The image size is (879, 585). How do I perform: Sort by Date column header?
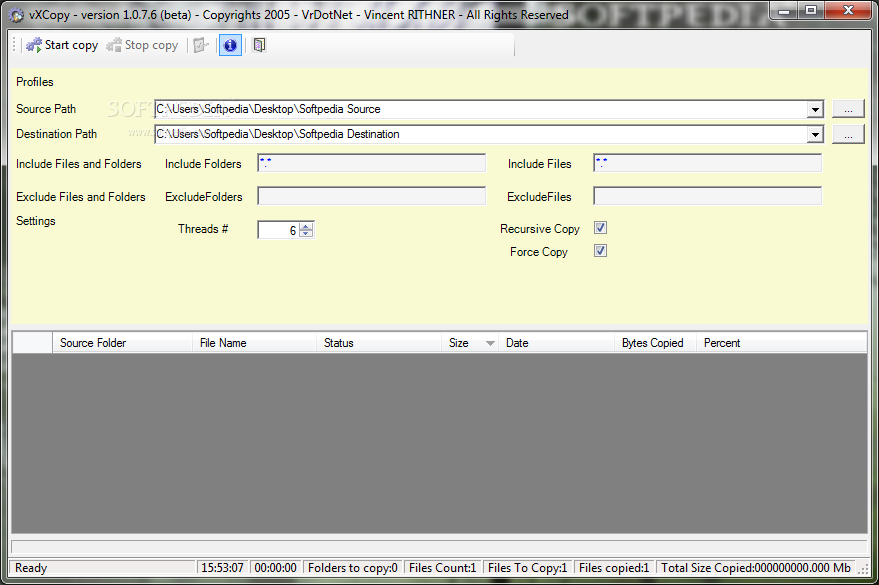tap(556, 343)
